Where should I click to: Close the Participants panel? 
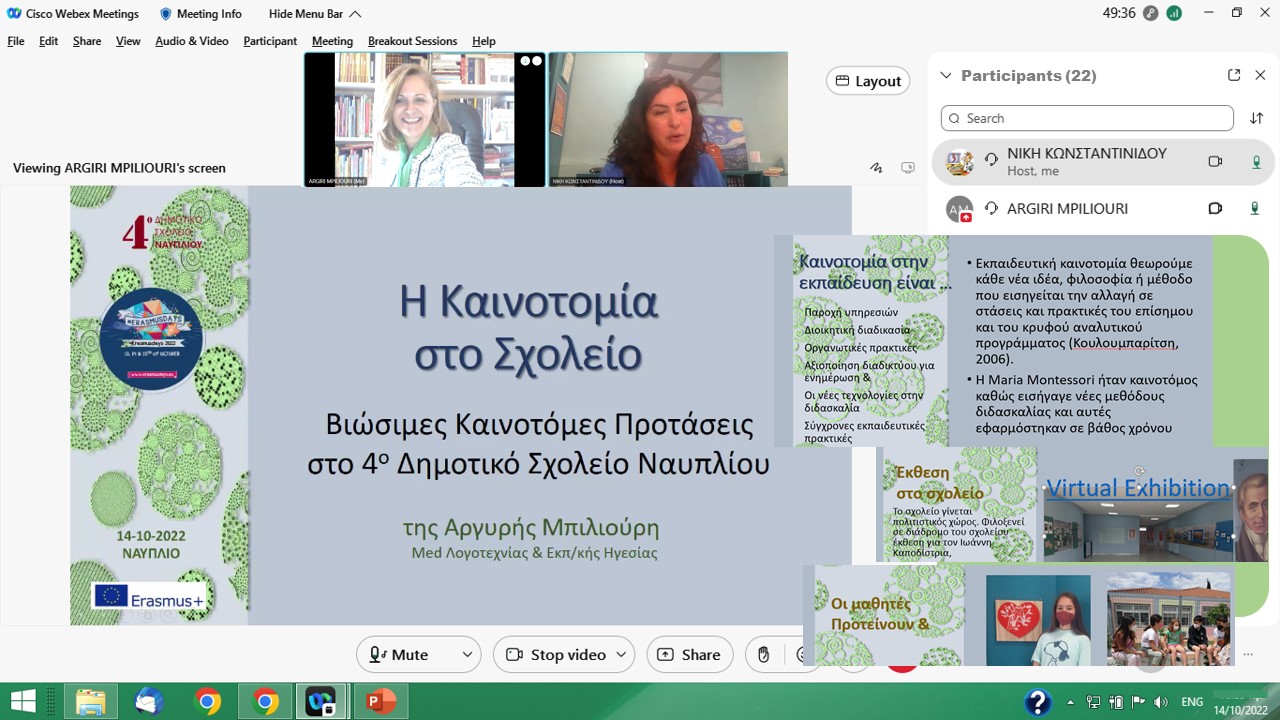(x=1260, y=75)
